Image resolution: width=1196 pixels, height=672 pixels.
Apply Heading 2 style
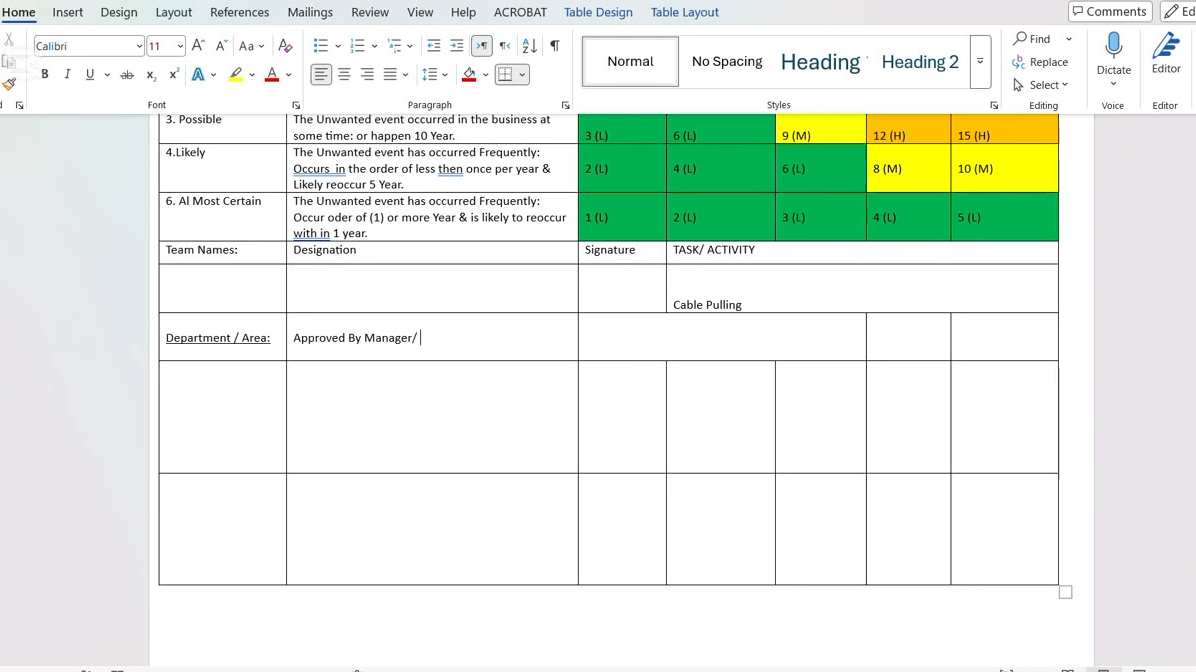click(x=920, y=62)
